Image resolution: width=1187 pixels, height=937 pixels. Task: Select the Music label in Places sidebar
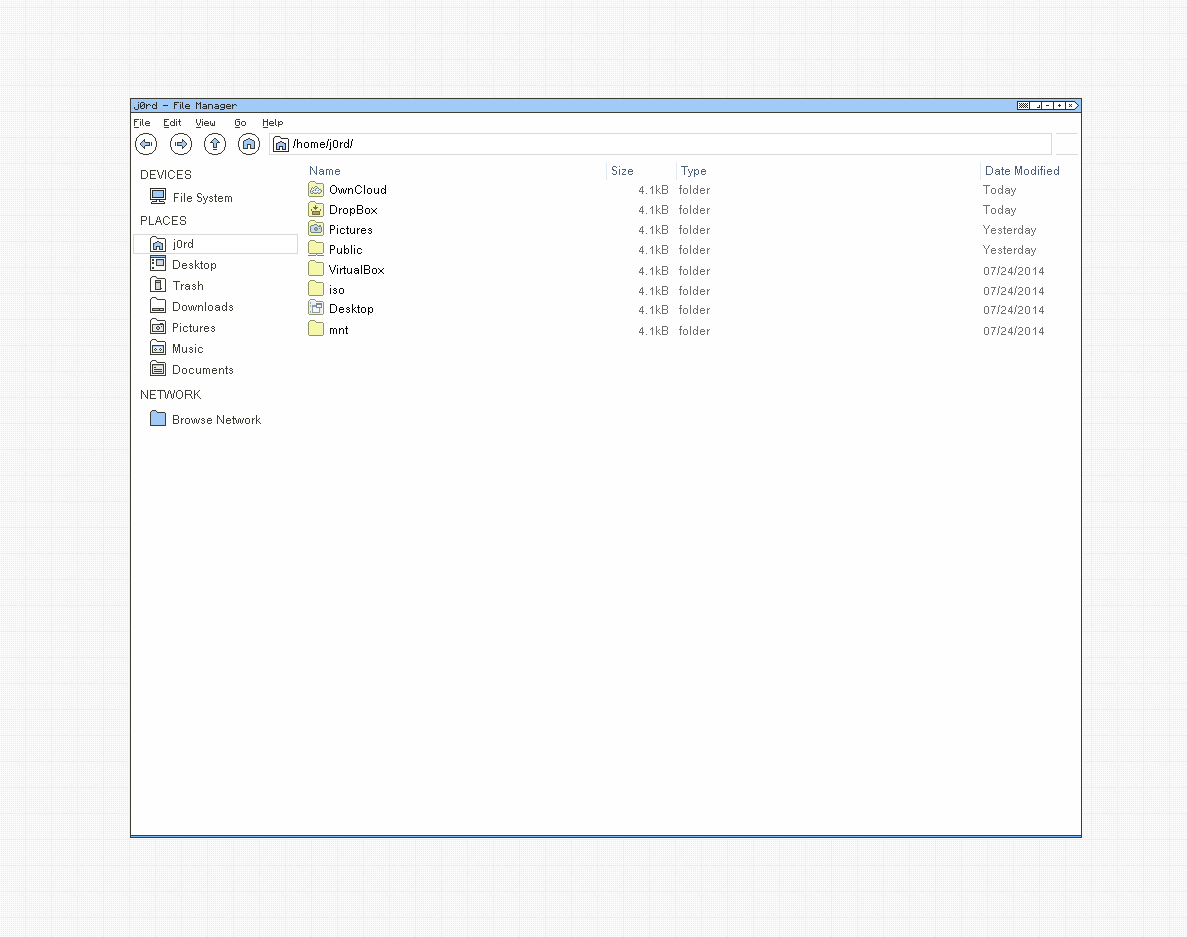click(188, 349)
